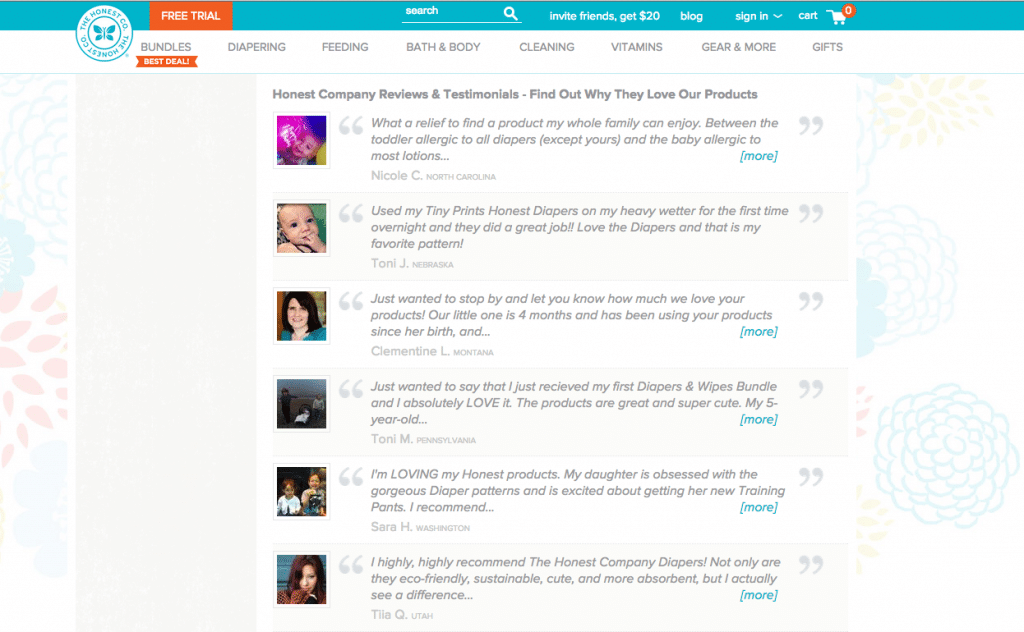Expand the sign in dropdown
The image size is (1024, 632).
click(x=758, y=16)
